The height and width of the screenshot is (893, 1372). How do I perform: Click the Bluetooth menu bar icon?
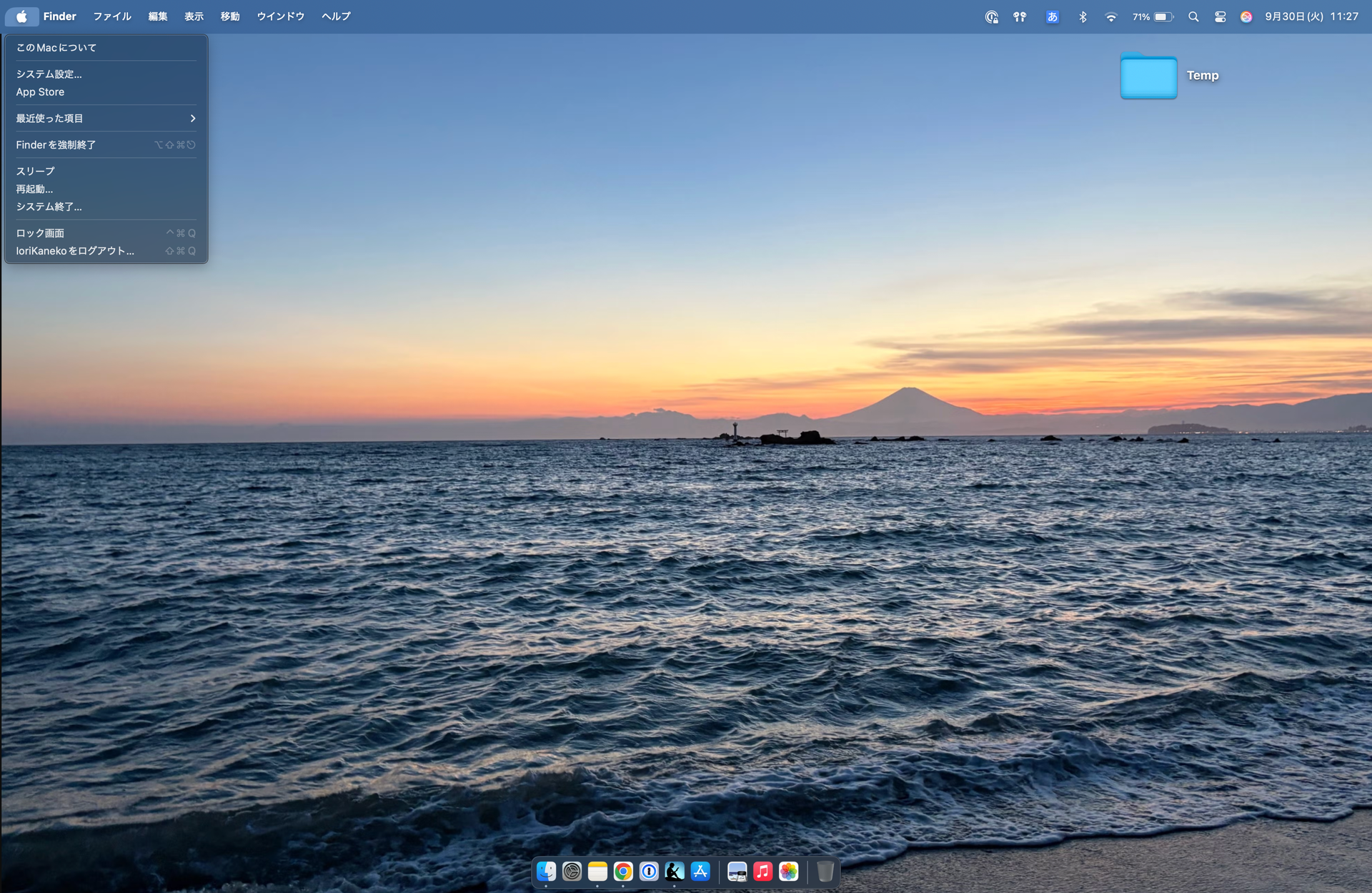point(1083,16)
